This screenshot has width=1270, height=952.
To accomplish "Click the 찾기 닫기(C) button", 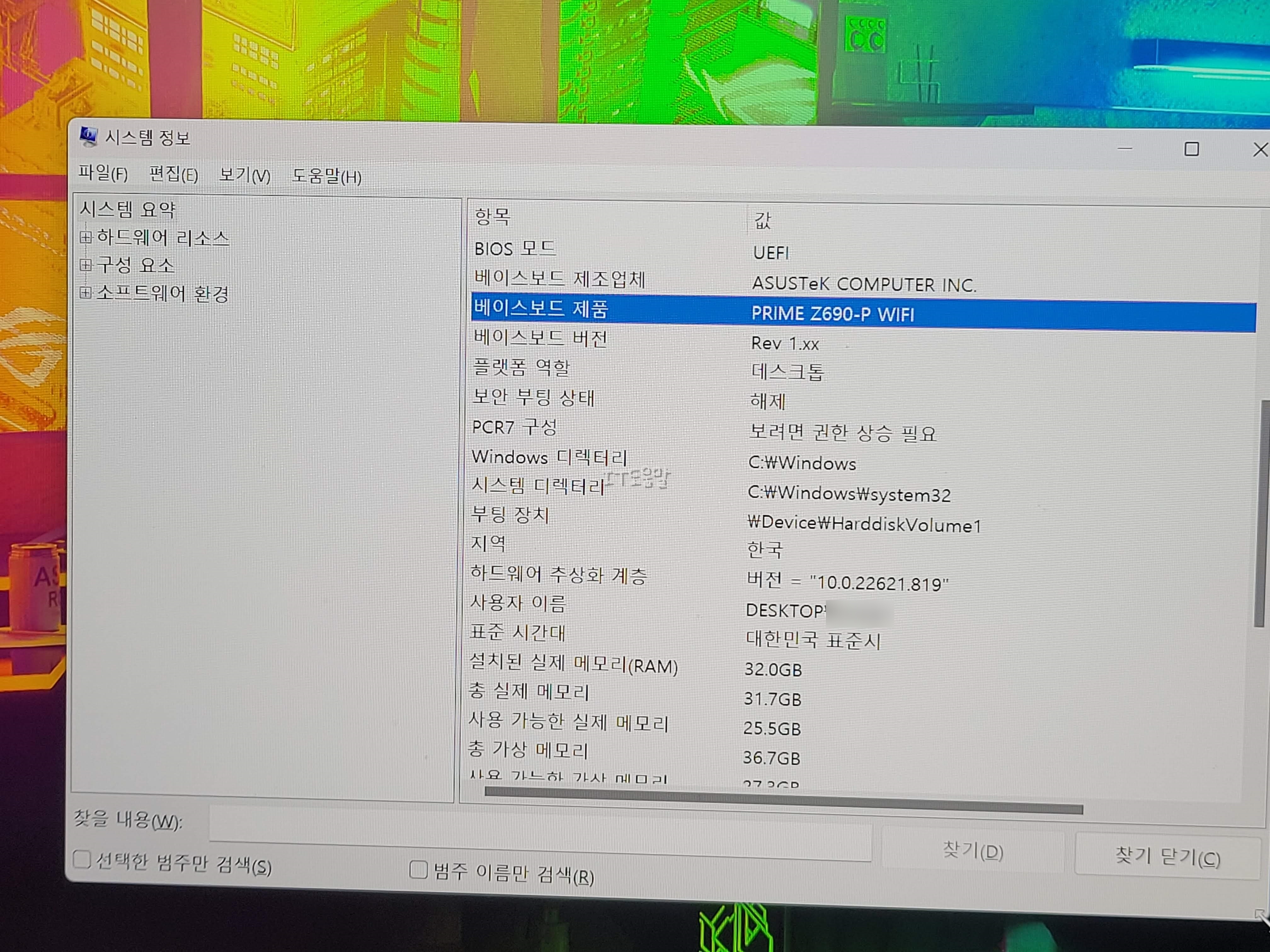I will (1167, 857).
